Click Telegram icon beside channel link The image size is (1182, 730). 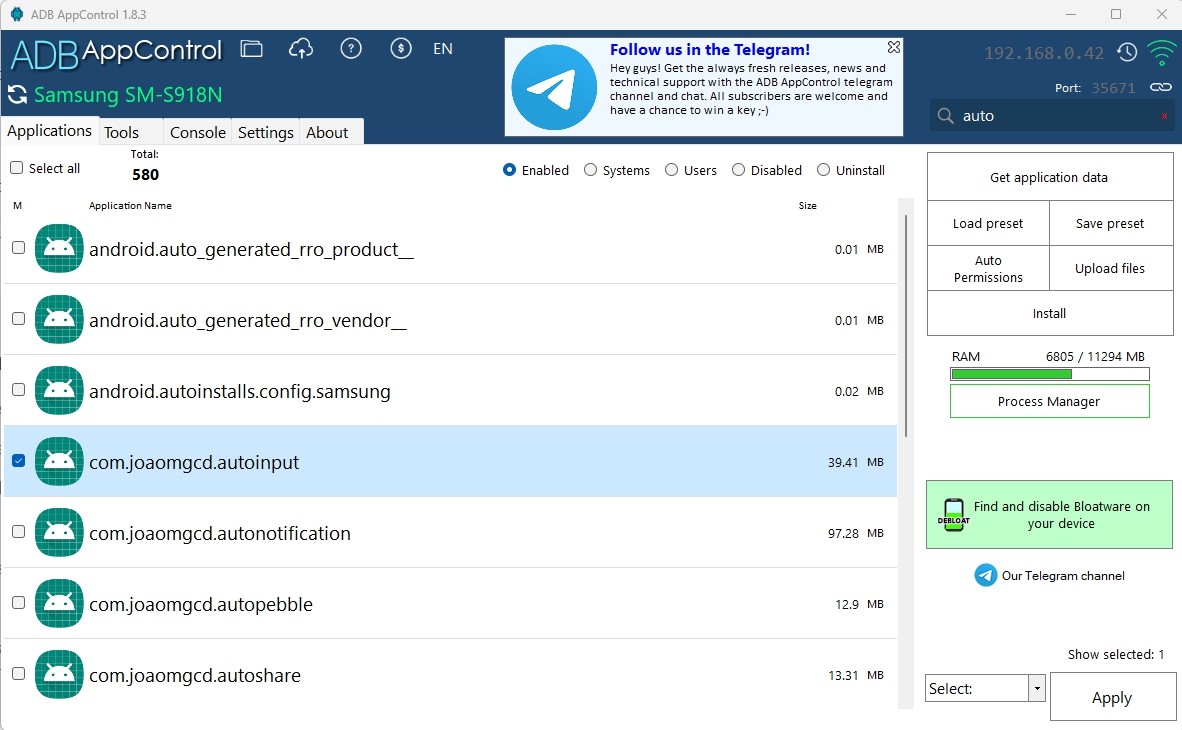click(x=985, y=575)
